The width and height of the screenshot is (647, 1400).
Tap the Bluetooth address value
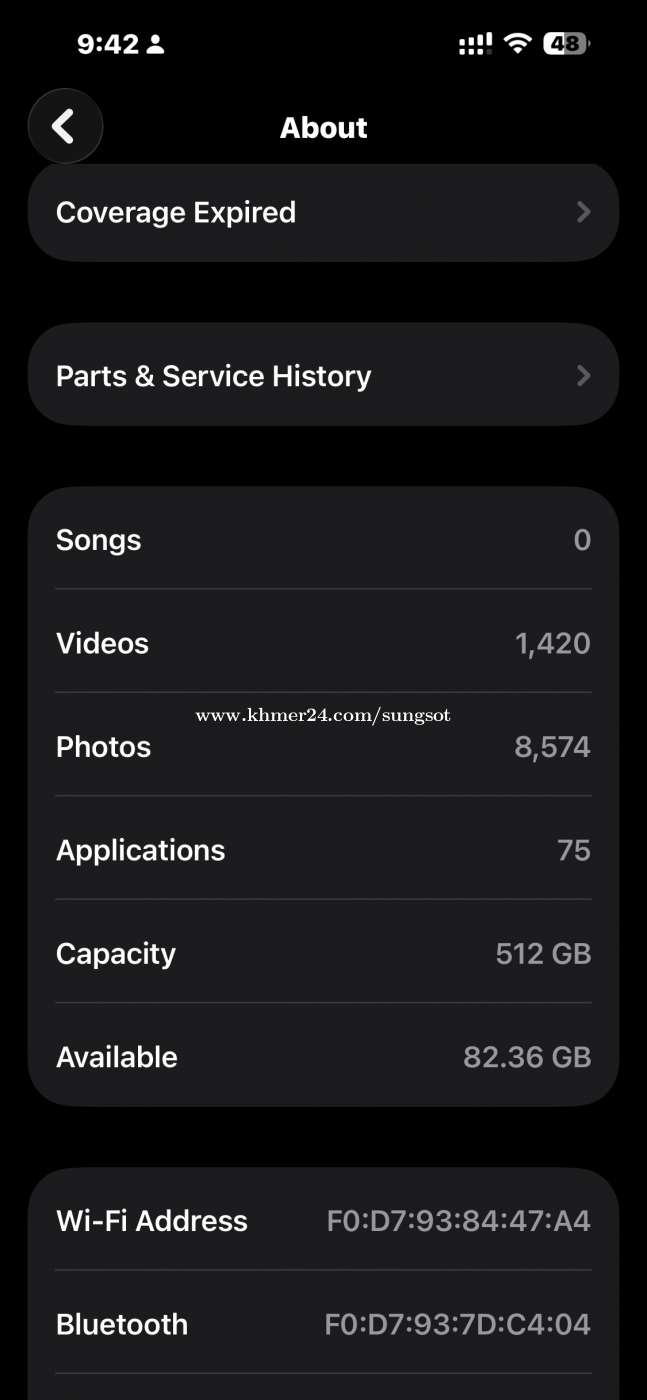(457, 1324)
